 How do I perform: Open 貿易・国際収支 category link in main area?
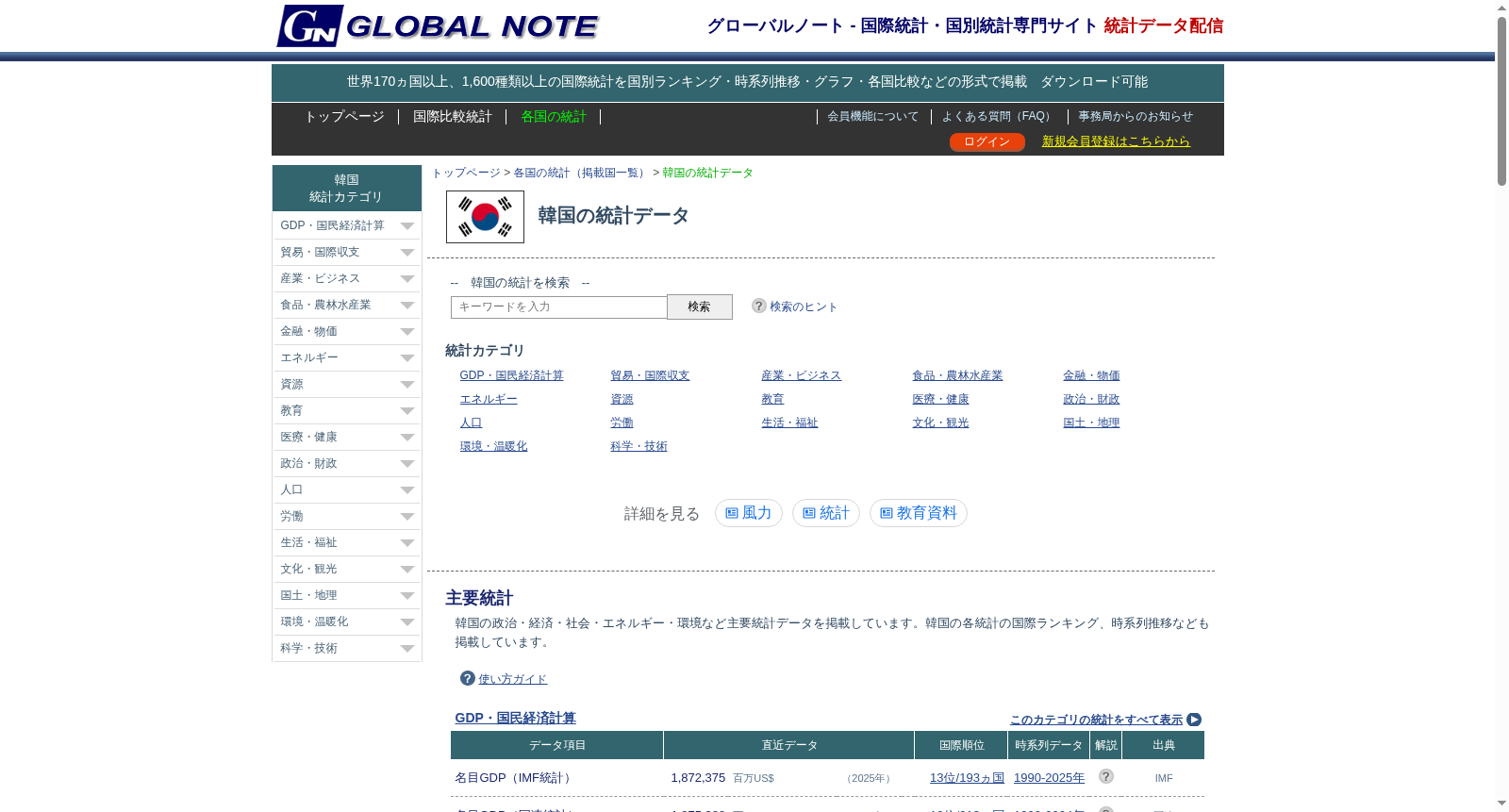(x=650, y=375)
